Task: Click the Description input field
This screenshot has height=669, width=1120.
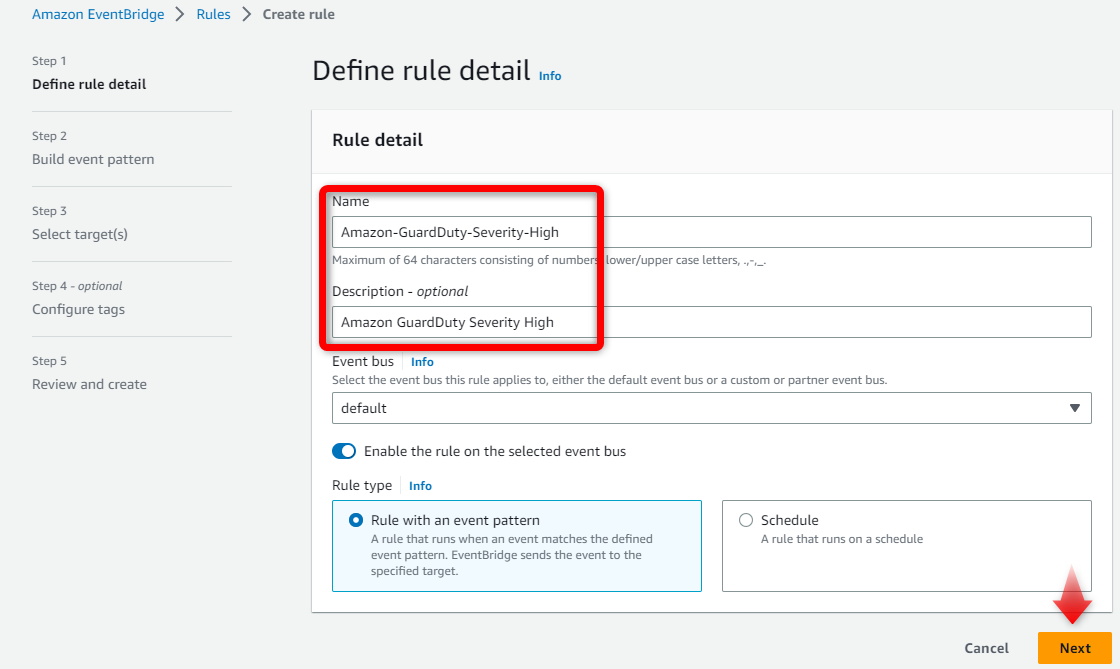Action: (x=711, y=322)
